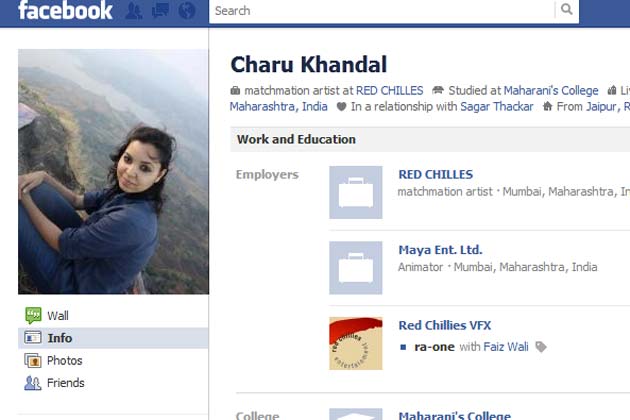
Task: Open friend requests icon in header
Action: [x=134, y=10]
